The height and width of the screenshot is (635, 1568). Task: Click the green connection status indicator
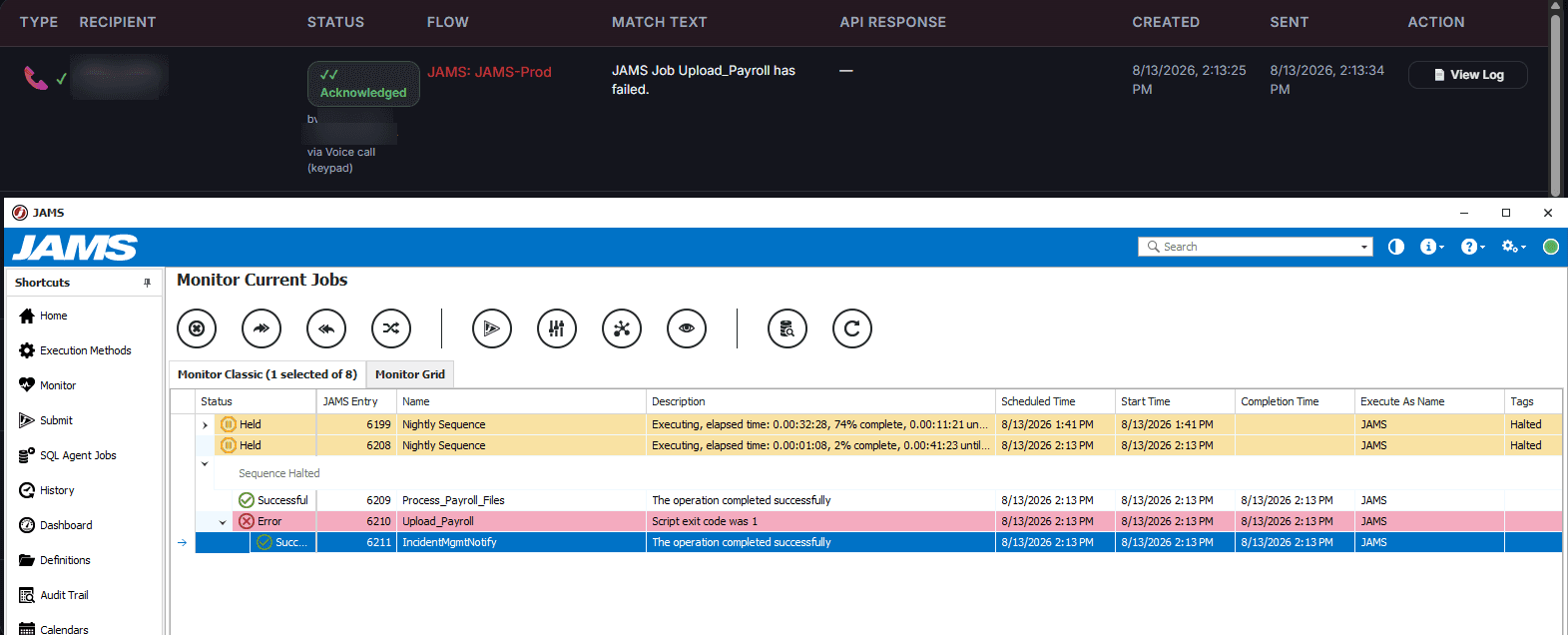pos(1551,247)
